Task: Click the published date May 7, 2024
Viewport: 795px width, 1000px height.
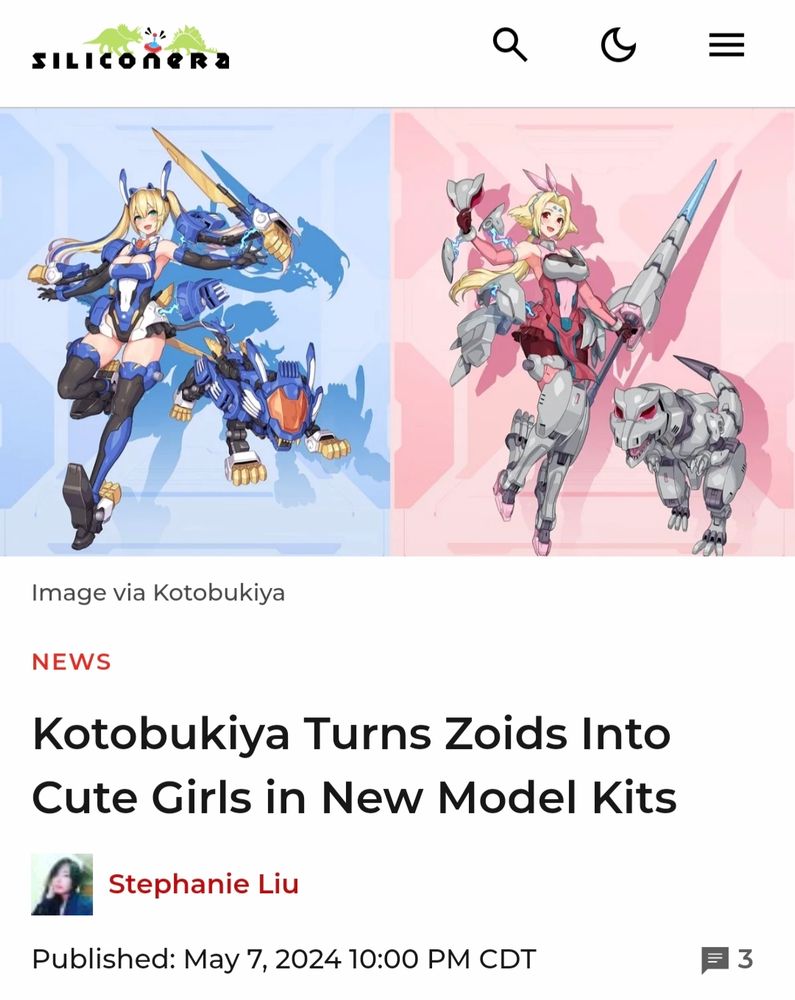Action: tap(262, 959)
